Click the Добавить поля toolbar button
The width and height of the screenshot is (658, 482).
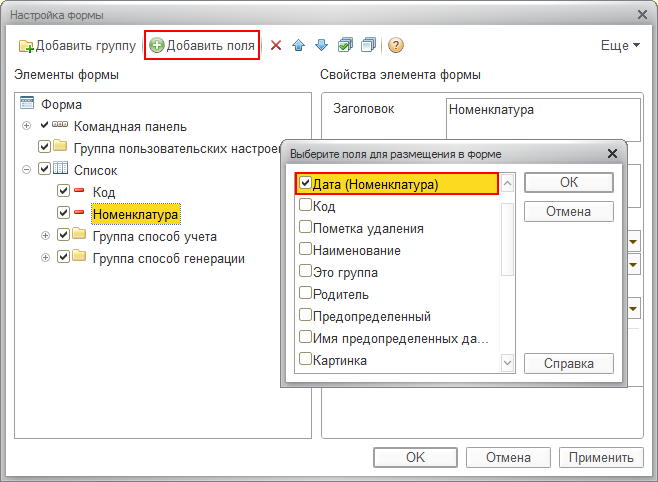pyautogui.click(x=202, y=45)
